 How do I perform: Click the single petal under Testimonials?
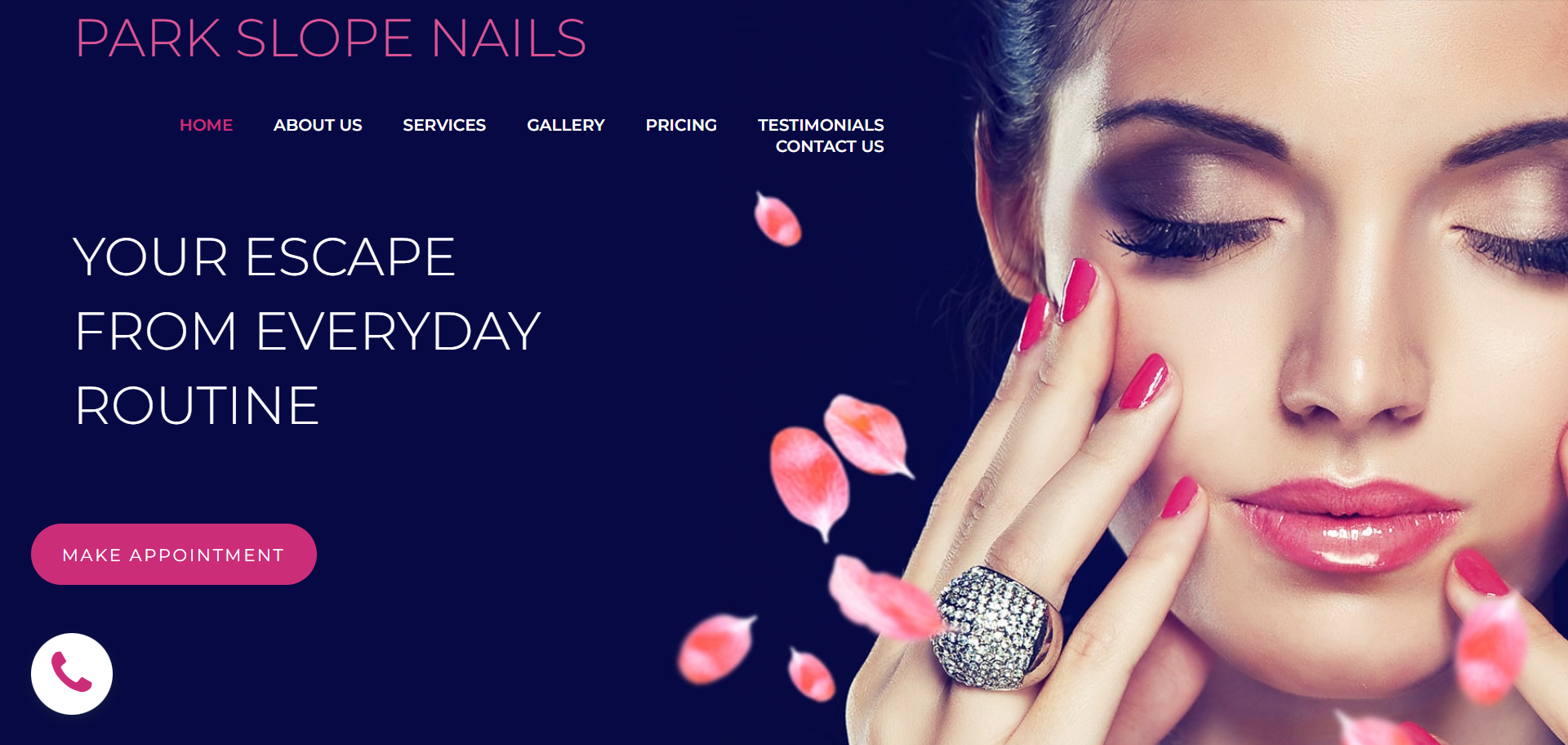[x=777, y=219]
